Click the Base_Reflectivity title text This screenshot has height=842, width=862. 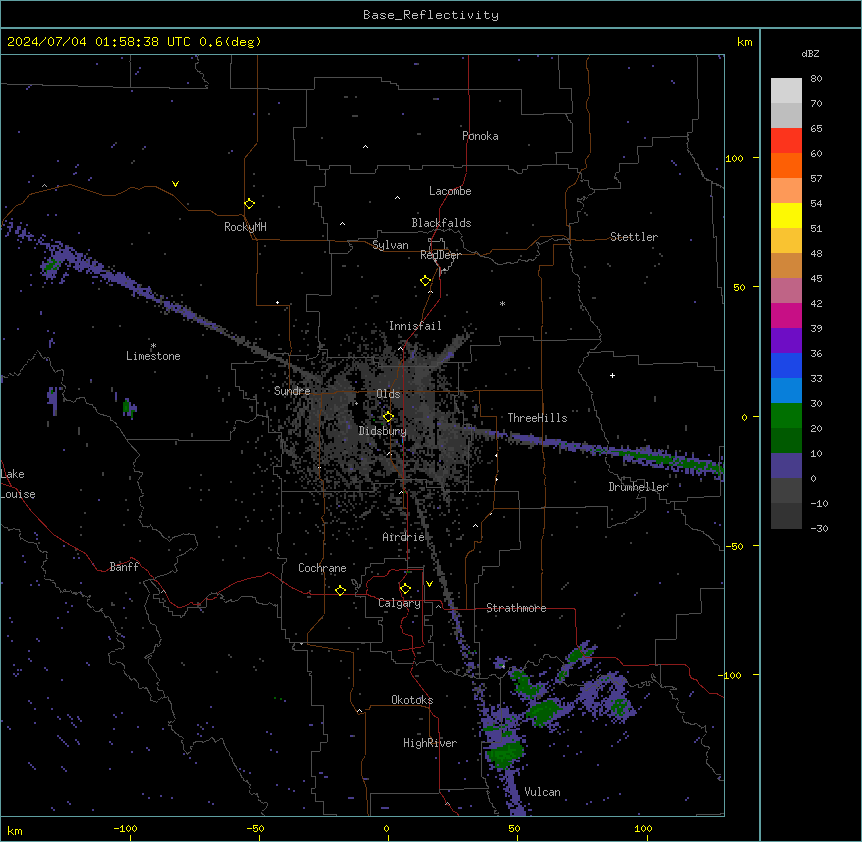click(431, 15)
